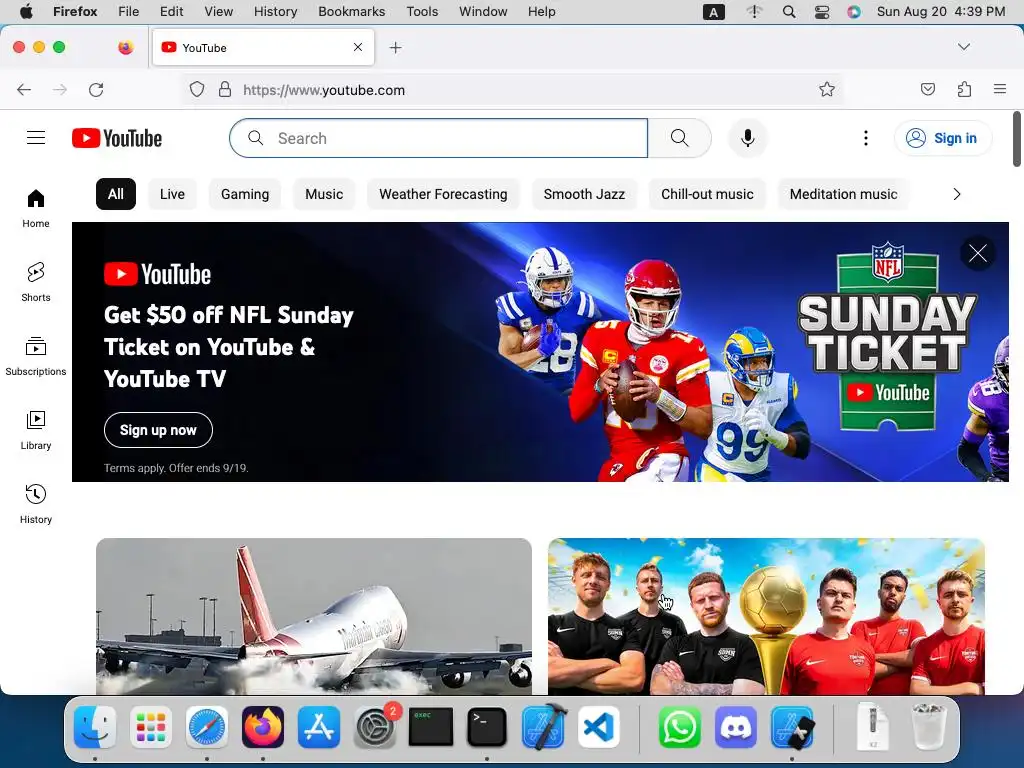Image resolution: width=1024 pixels, height=768 pixels.
Task: Go back with Firefox back arrow
Action: pos(24,89)
